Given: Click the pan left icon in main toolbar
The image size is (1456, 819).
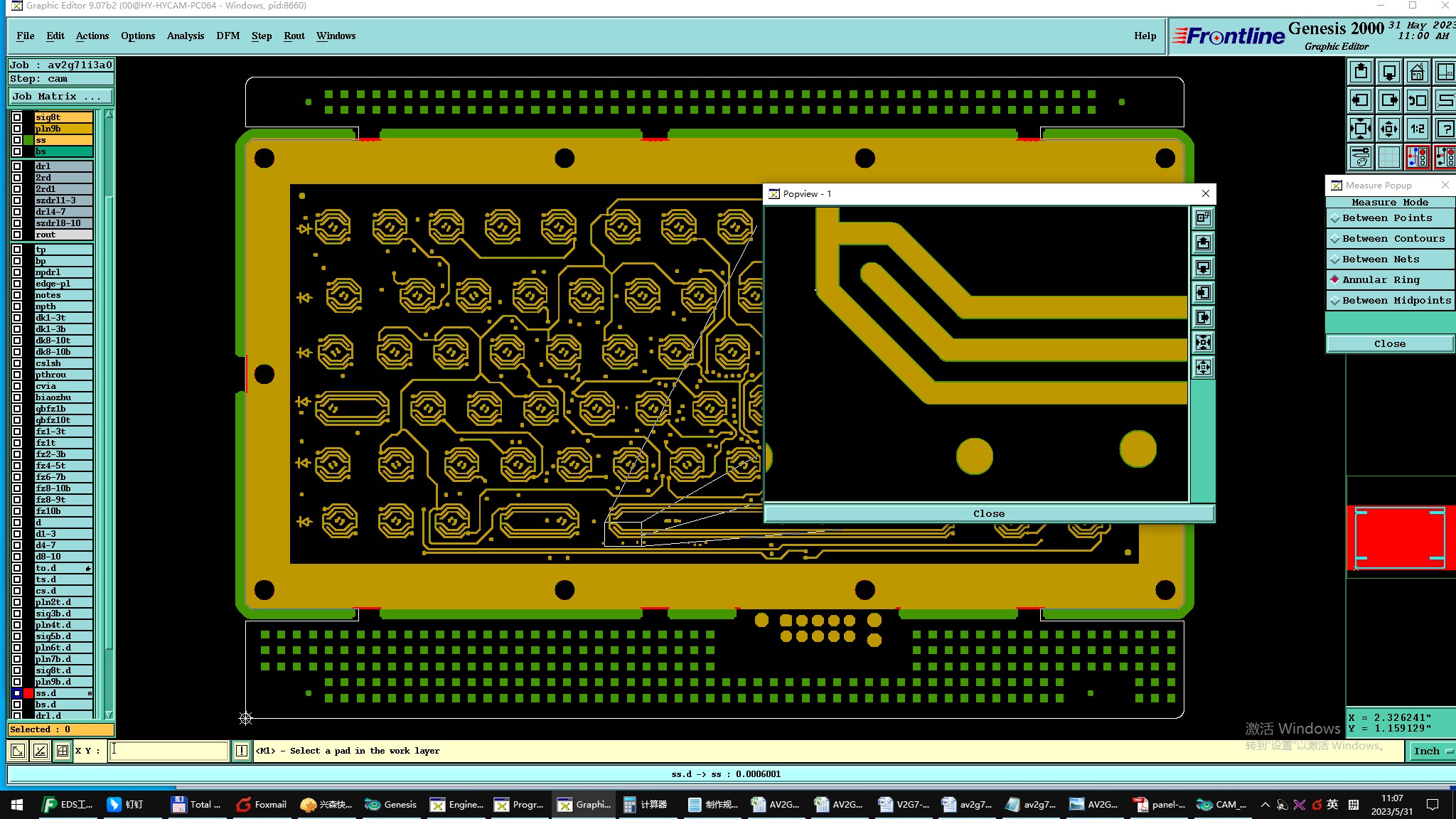Looking at the screenshot, I should (x=1361, y=100).
